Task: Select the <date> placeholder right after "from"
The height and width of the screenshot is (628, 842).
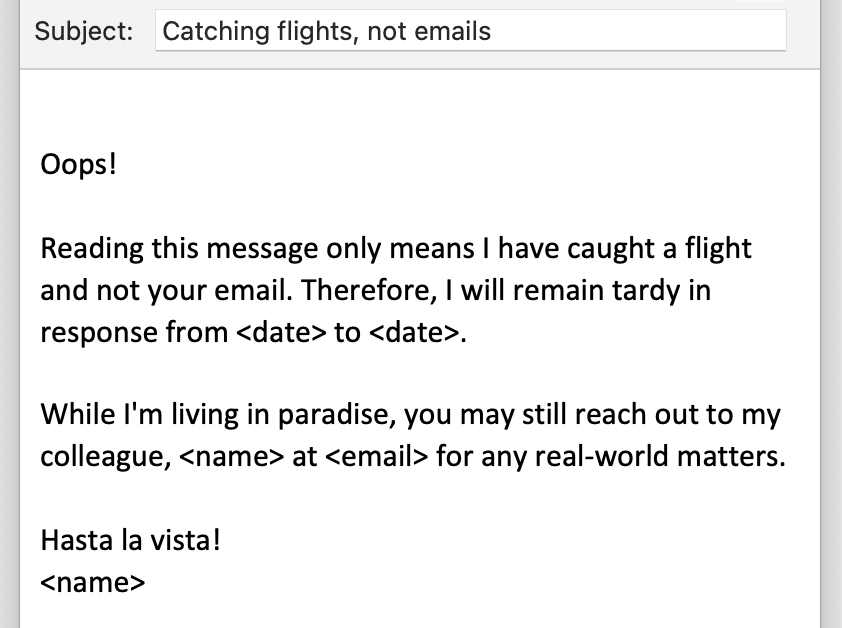Action: tap(281, 333)
